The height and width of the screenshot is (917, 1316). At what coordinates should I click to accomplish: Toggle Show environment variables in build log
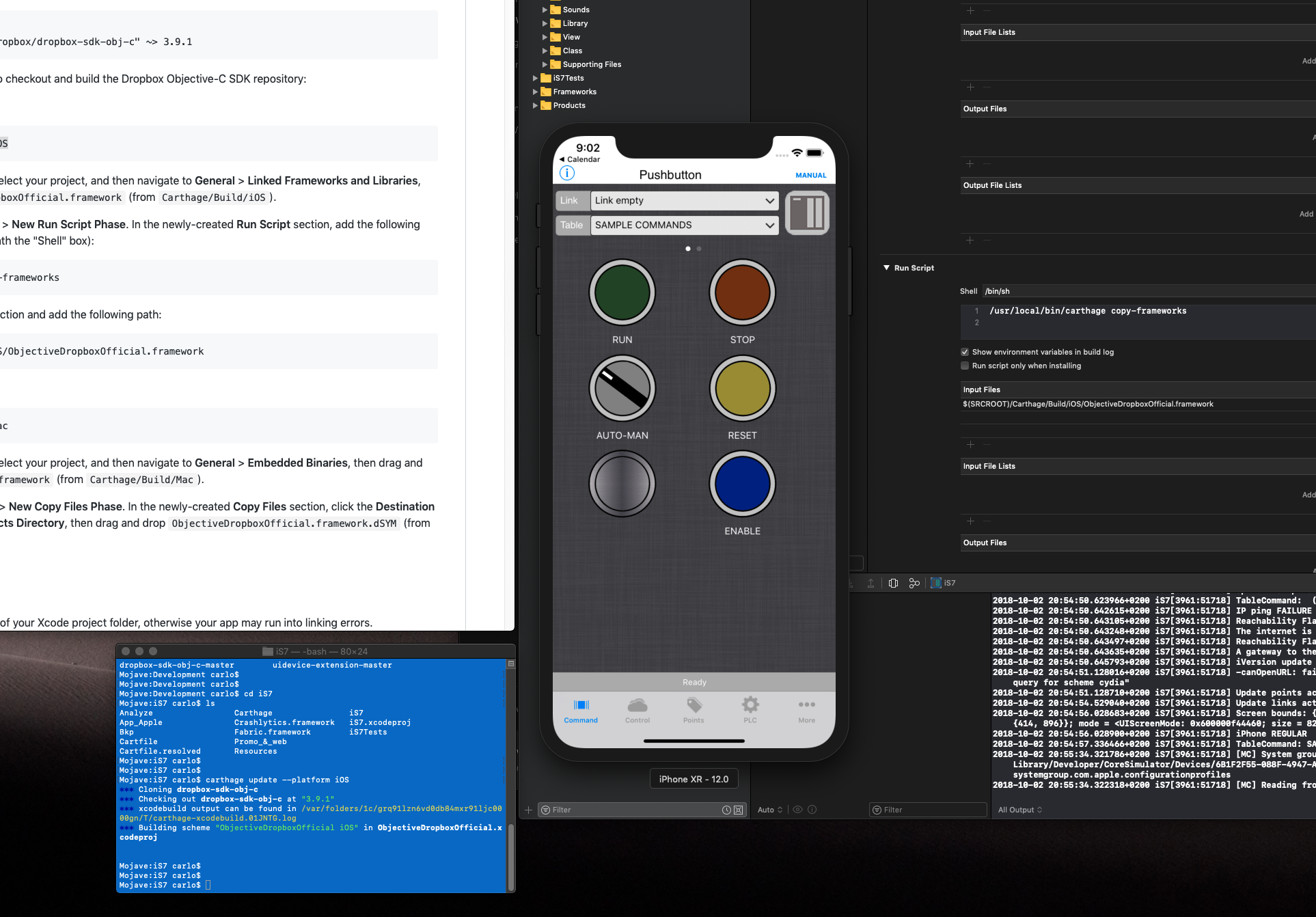pyautogui.click(x=965, y=352)
